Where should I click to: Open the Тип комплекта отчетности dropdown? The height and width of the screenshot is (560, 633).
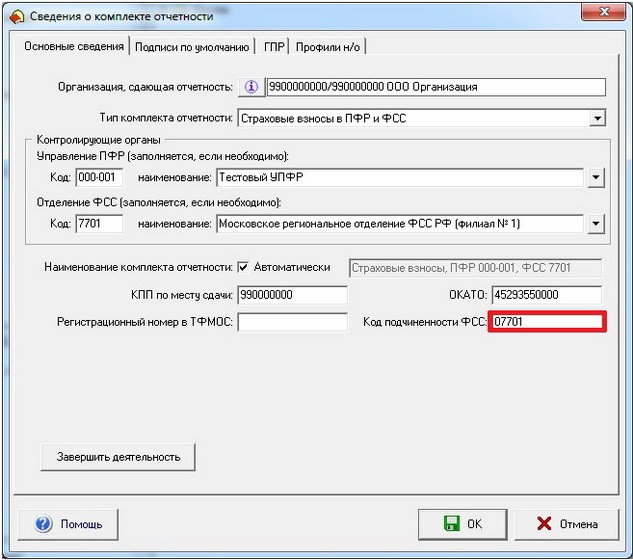click(x=597, y=118)
